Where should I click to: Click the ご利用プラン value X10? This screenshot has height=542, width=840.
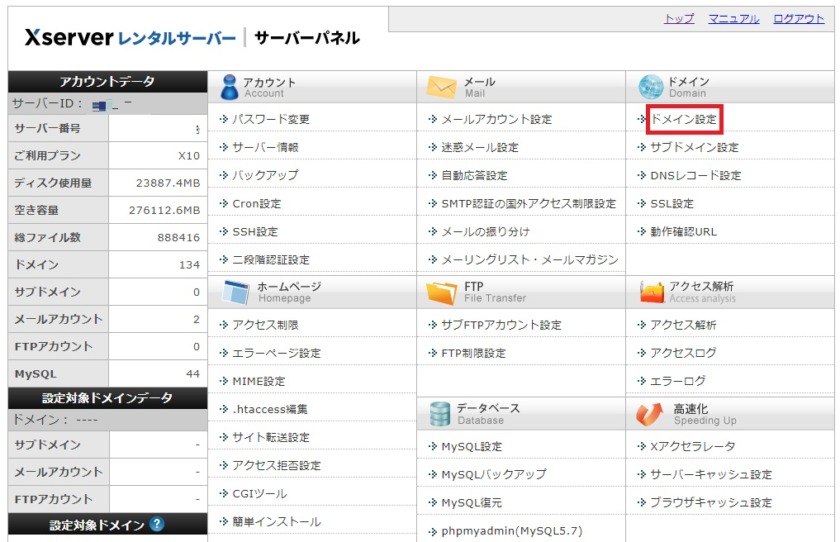(189, 156)
